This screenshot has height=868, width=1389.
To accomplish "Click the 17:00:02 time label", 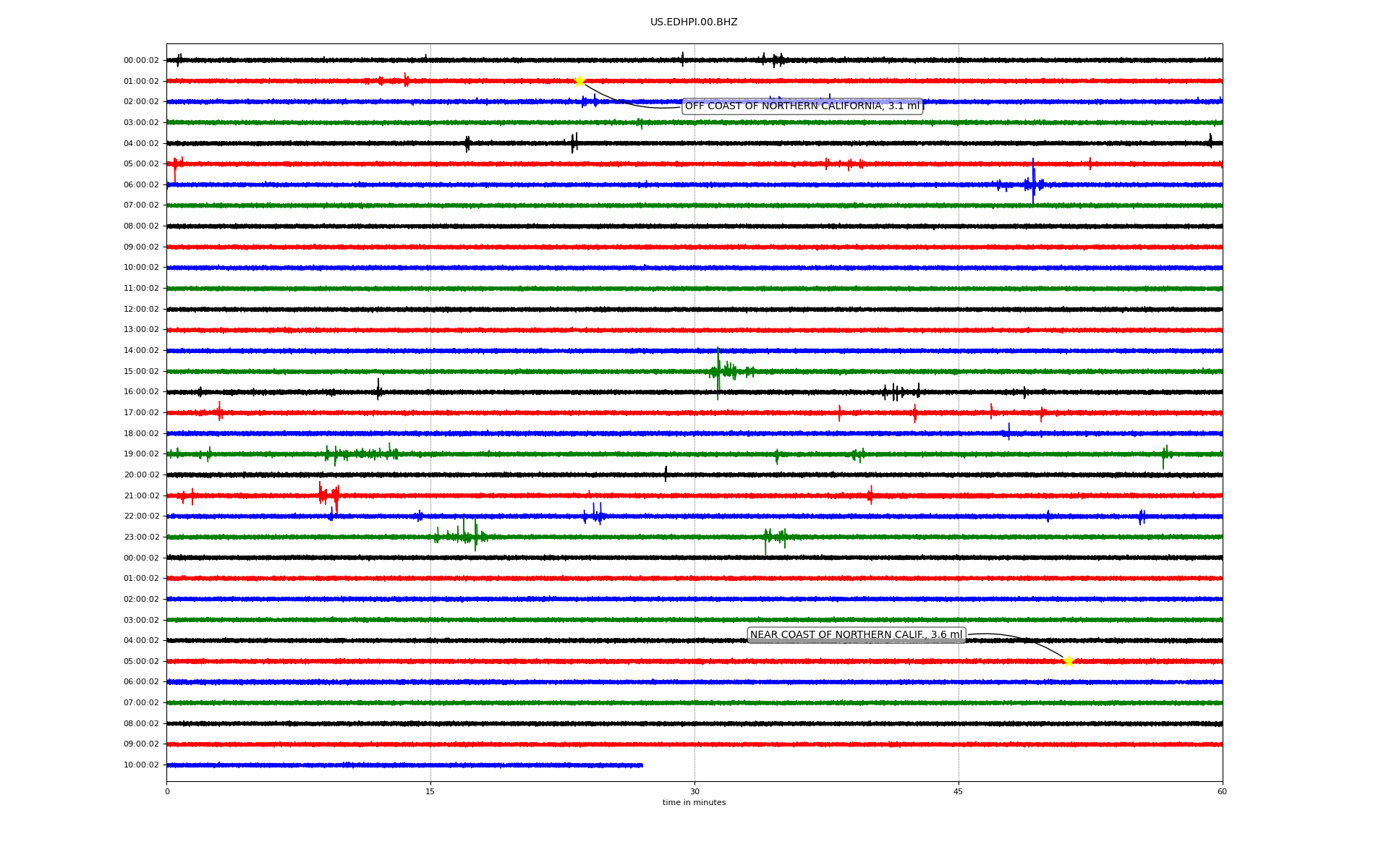I will (x=141, y=413).
